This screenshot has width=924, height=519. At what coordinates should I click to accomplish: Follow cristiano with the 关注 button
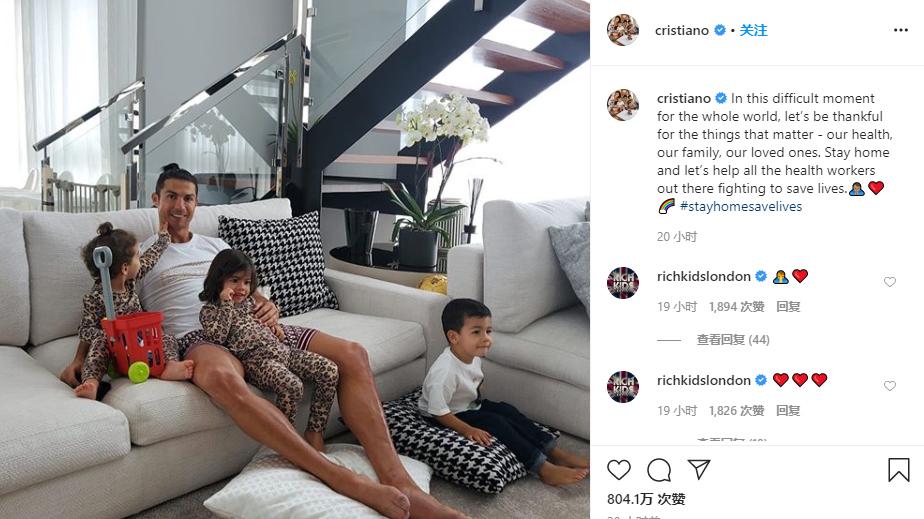(754, 30)
